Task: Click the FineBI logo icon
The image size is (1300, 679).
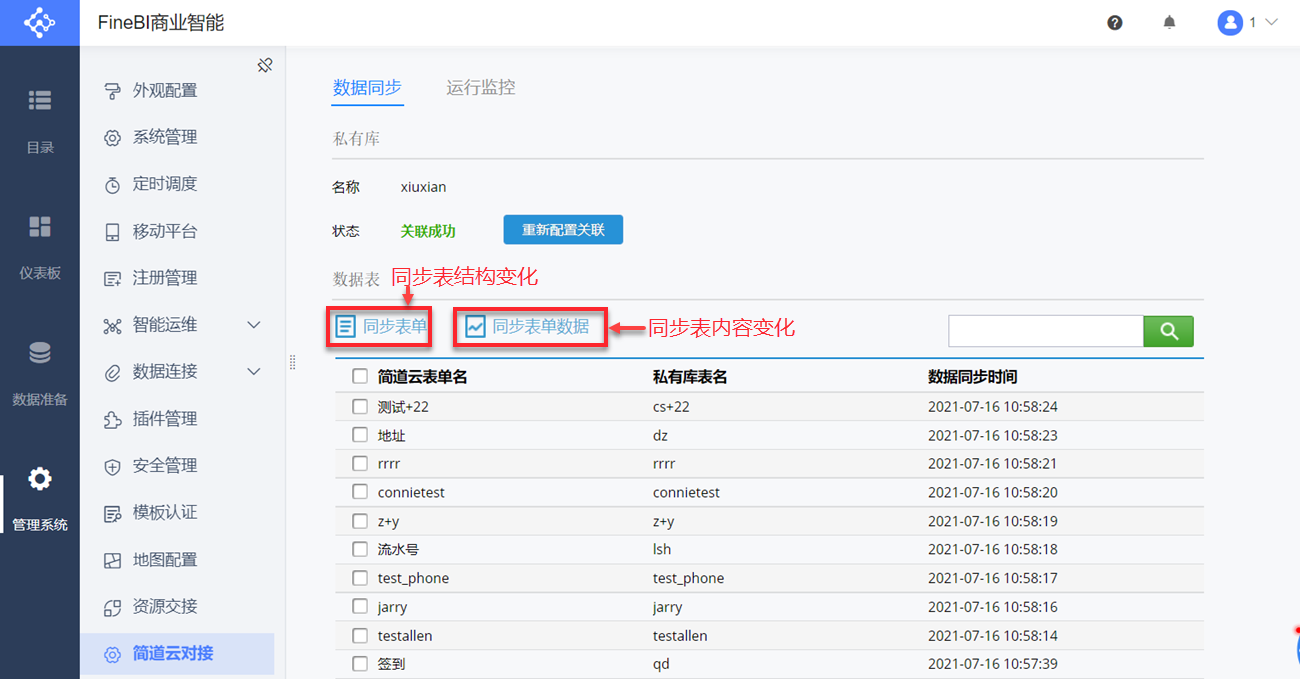Action: point(40,22)
